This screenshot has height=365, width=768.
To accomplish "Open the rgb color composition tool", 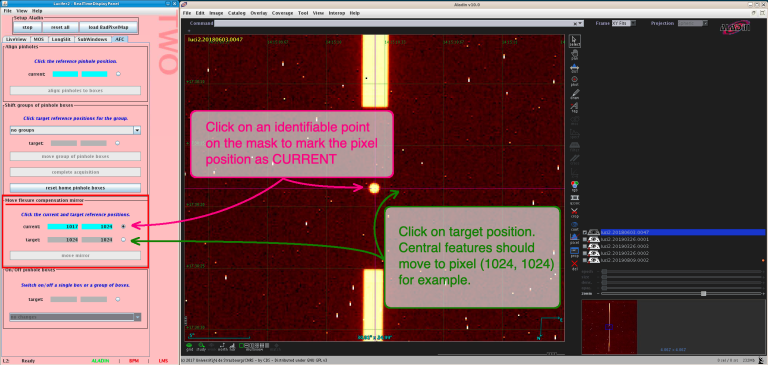I will coord(575,187).
